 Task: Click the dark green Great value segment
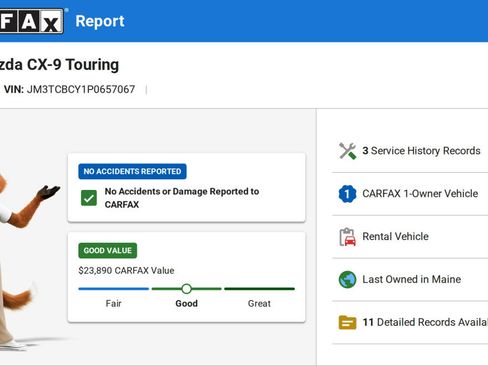click(259, 289)
